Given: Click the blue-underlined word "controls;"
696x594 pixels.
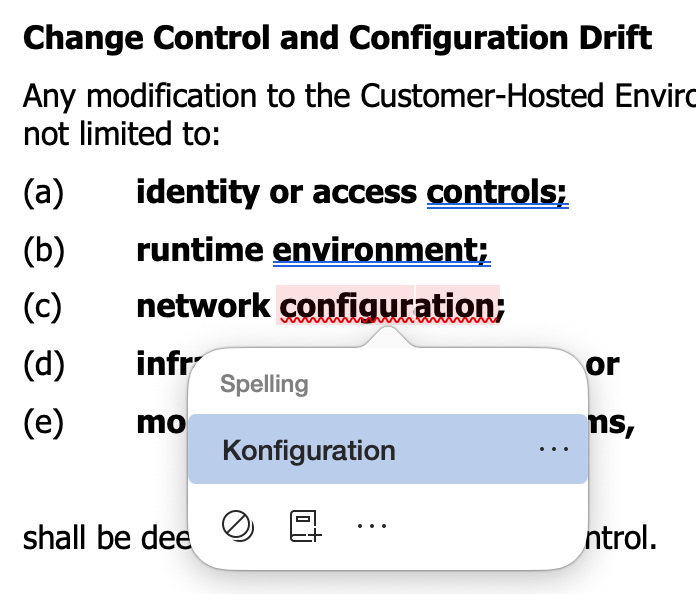Looking at the screenshot, I should click(x=497, y=192).
